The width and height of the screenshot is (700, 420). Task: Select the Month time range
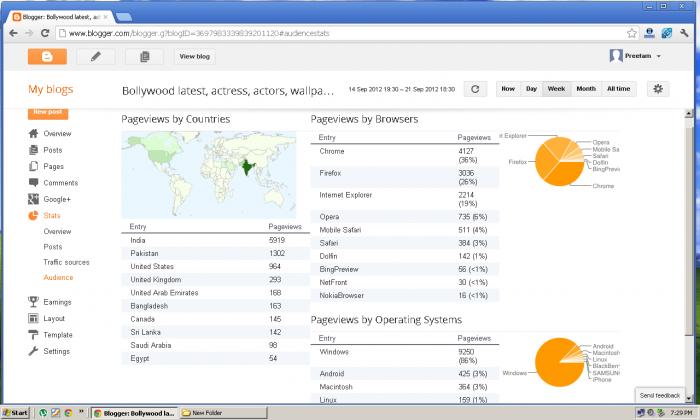pos(586,89)
